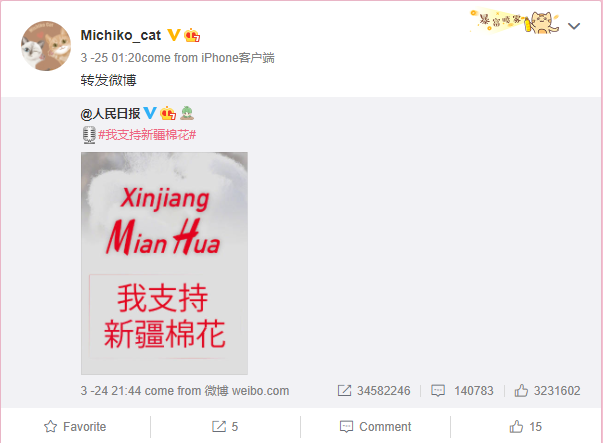
Task: Expand the post options chevron
Action: coord(574,26)
